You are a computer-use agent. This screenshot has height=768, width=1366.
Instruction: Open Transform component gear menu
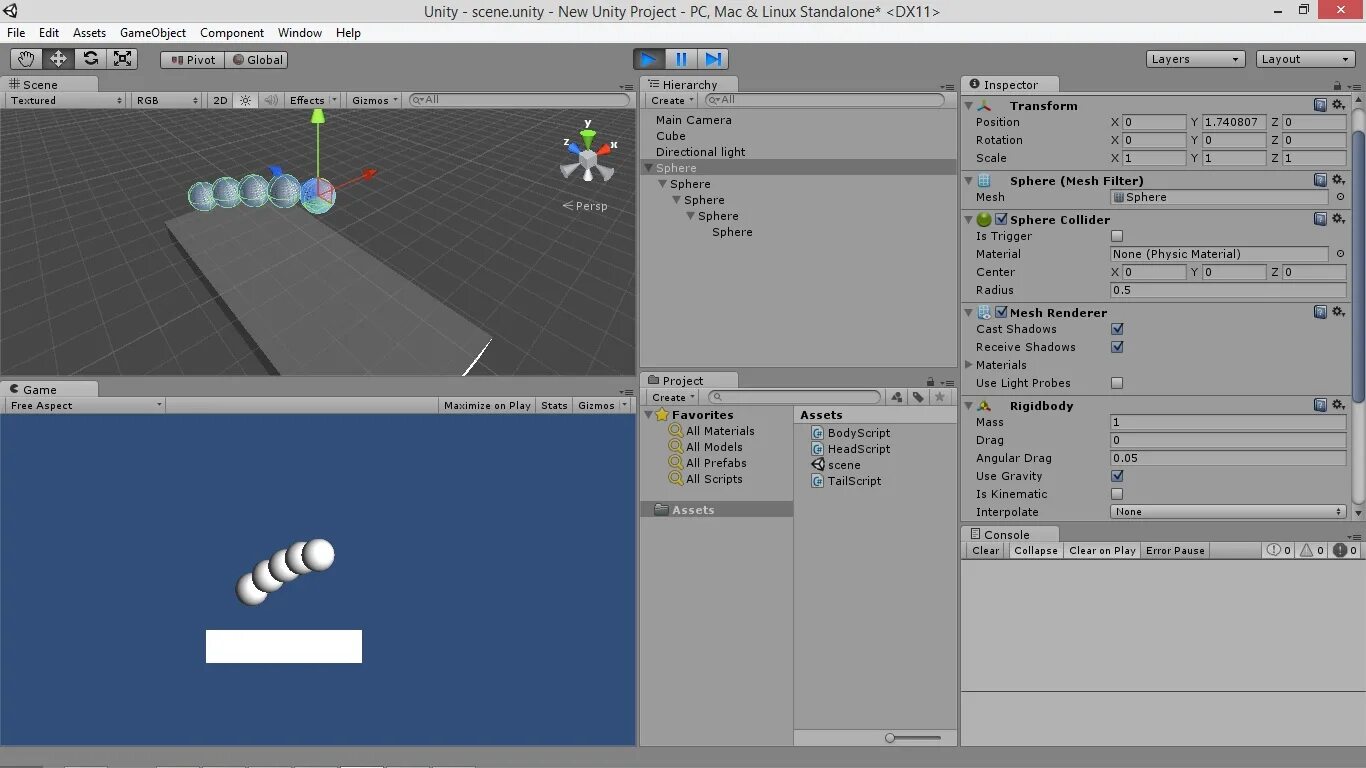click(x=1338, y=105)
